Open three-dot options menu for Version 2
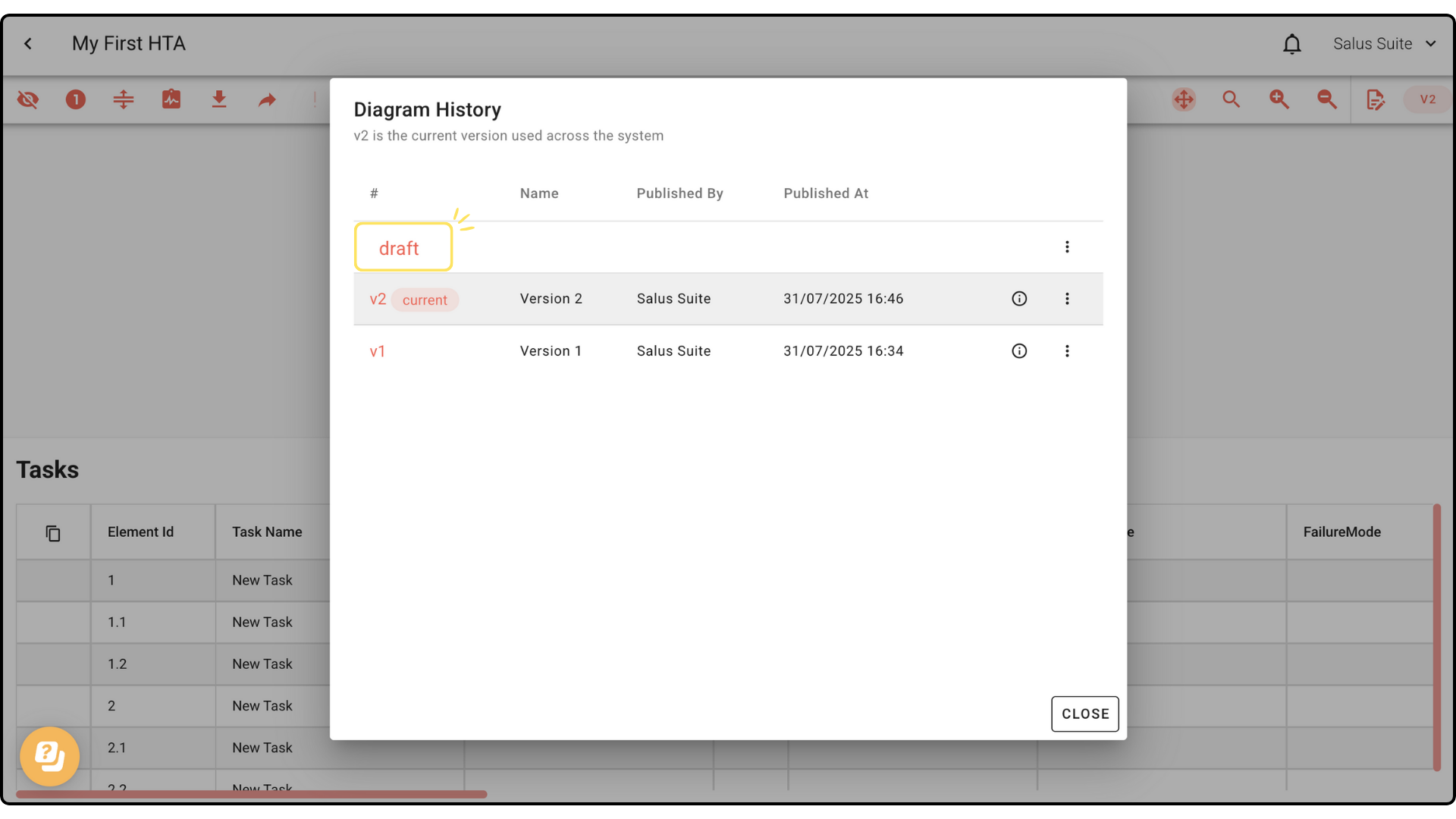Viewport: 1456px width, 819px height. (1067, 299)
